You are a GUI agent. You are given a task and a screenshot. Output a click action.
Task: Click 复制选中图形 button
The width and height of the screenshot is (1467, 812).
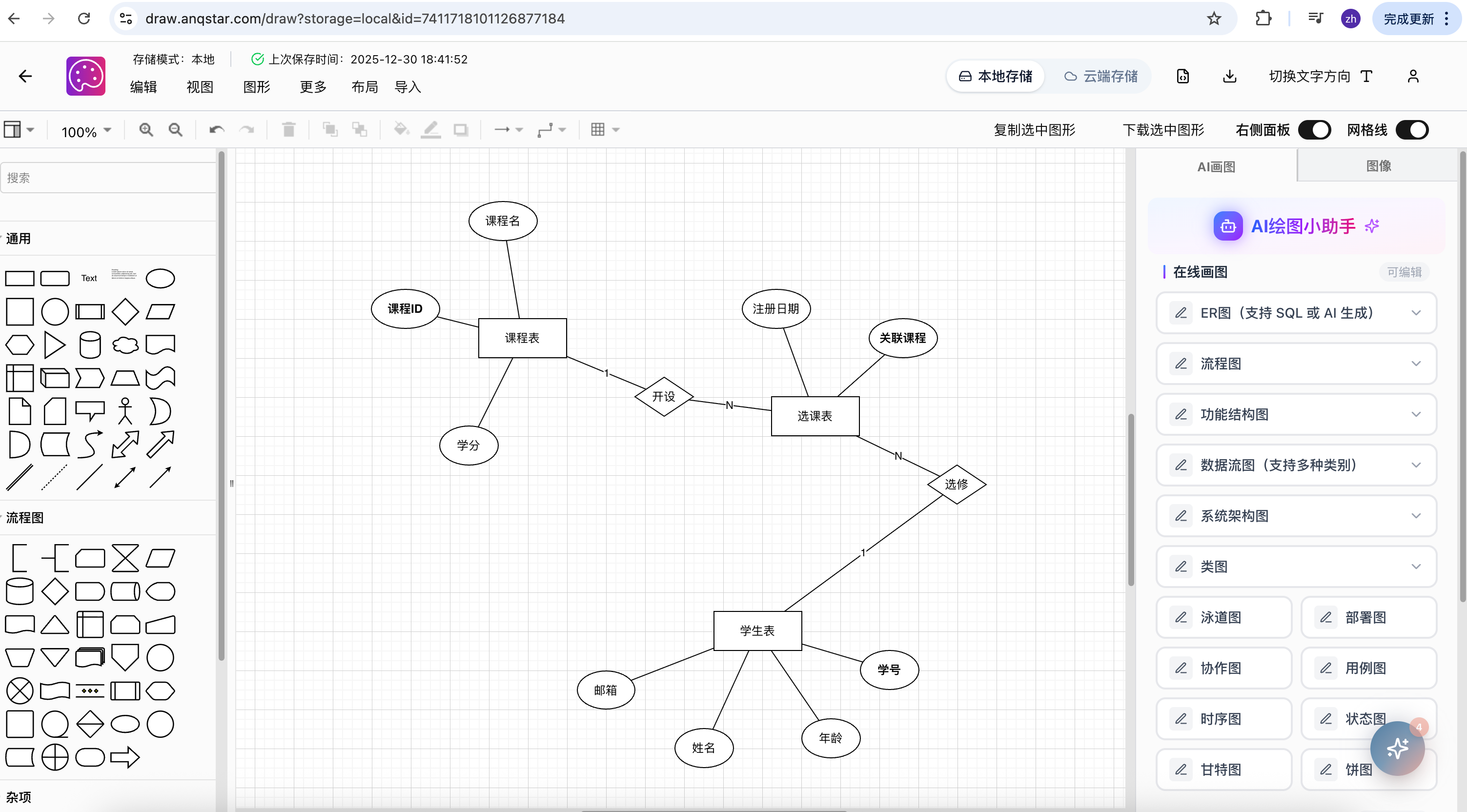tap(1034, 130)
